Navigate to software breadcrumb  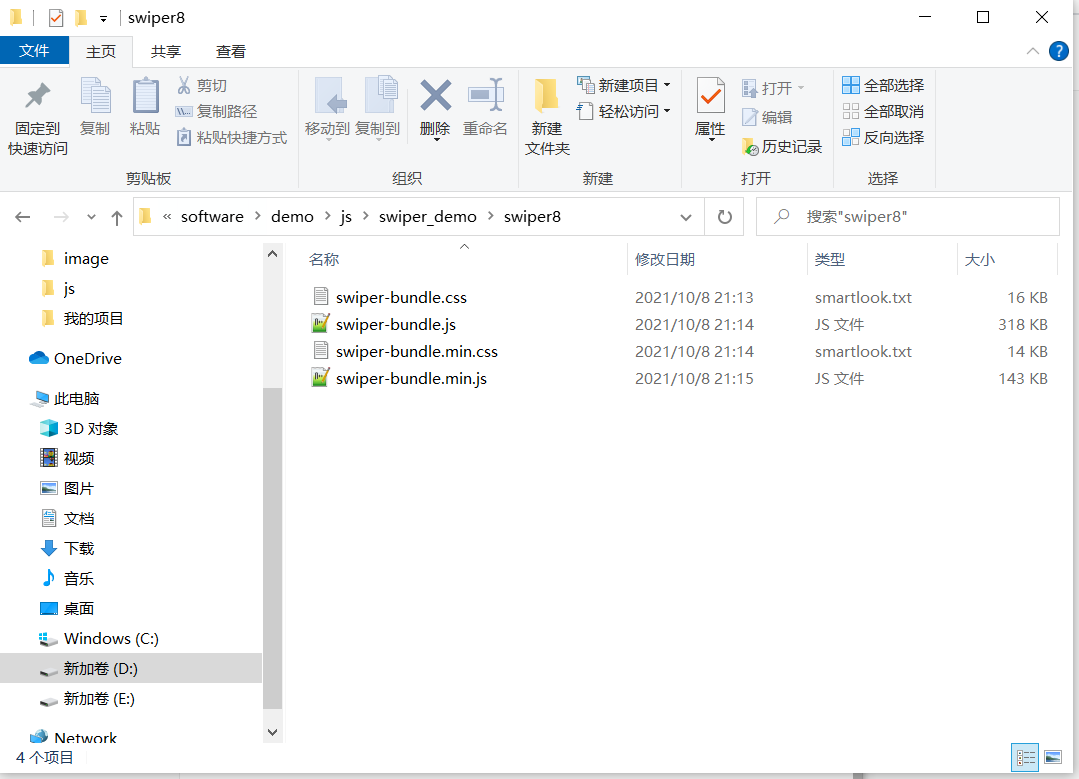coord(212,217)
